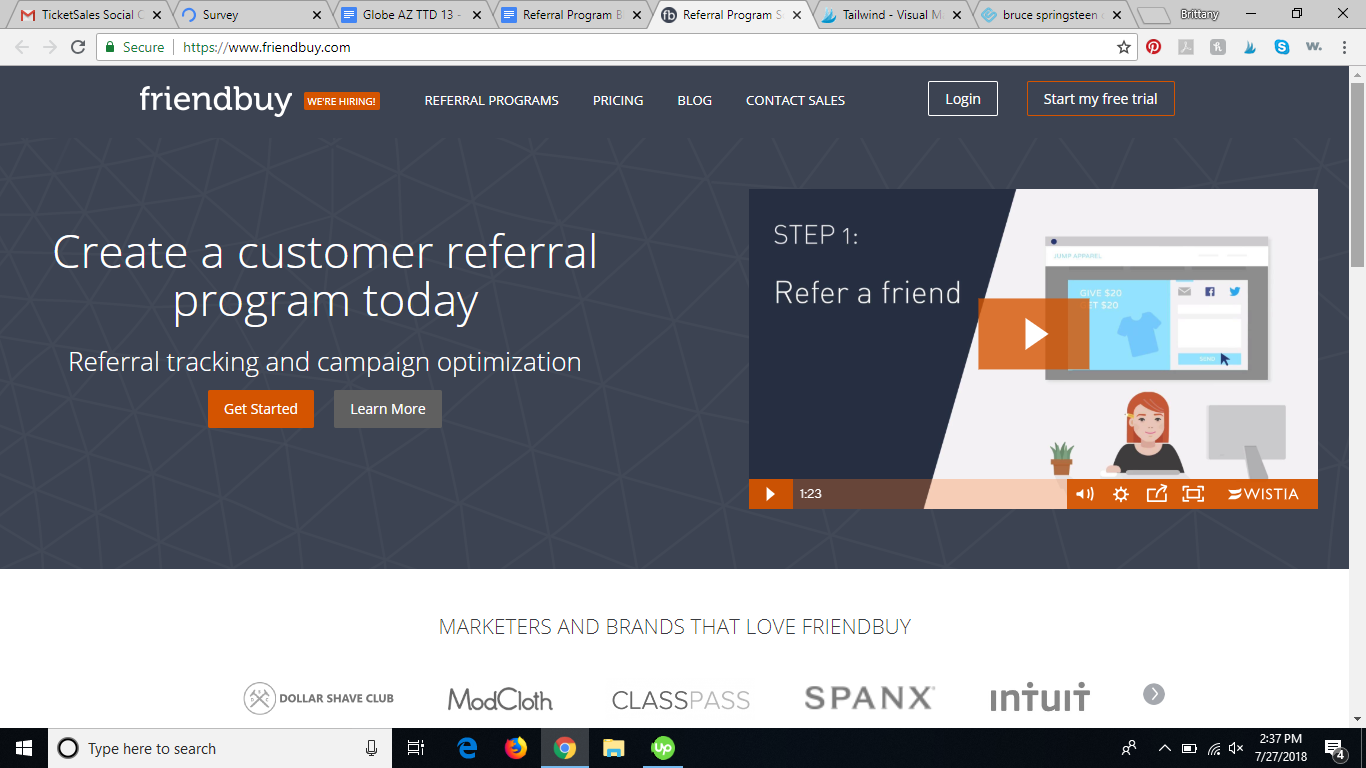Reload the page
Image resolution: width=1366 pixels, height=768 pixels.
(78, 47)
